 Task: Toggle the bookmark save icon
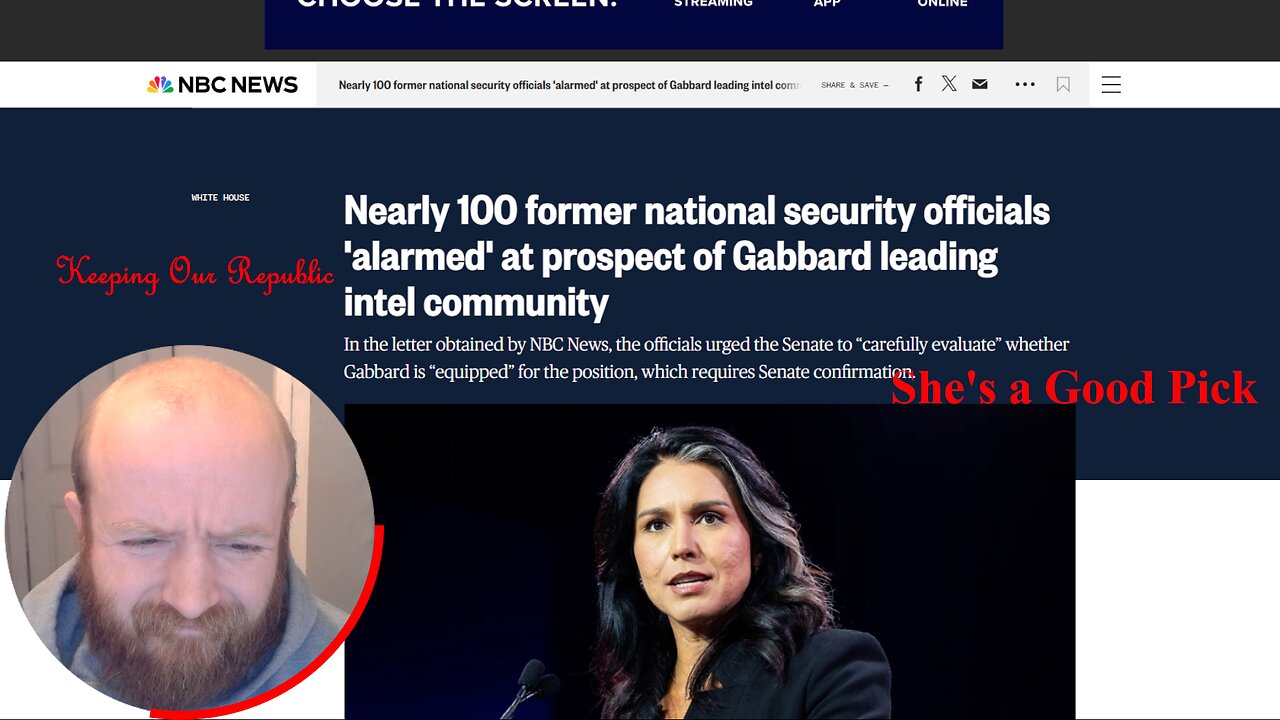(1063, 85)
